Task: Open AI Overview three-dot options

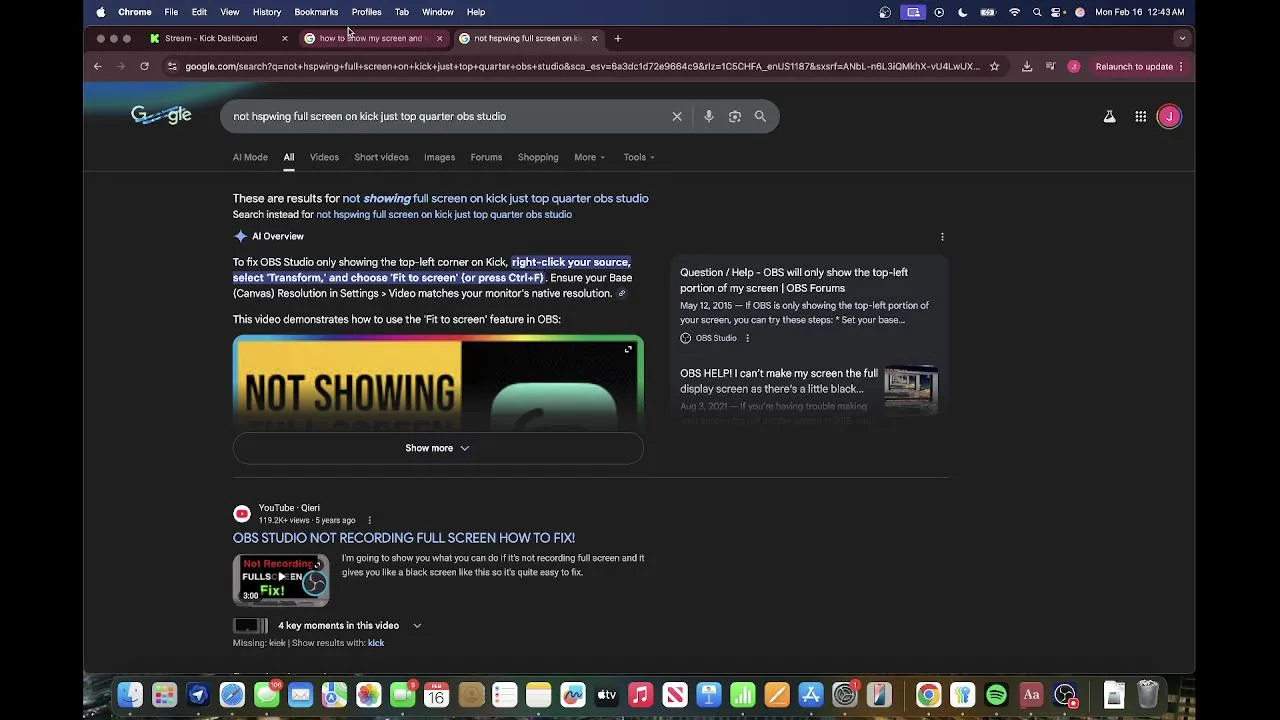Action: [x=942, y=237]
